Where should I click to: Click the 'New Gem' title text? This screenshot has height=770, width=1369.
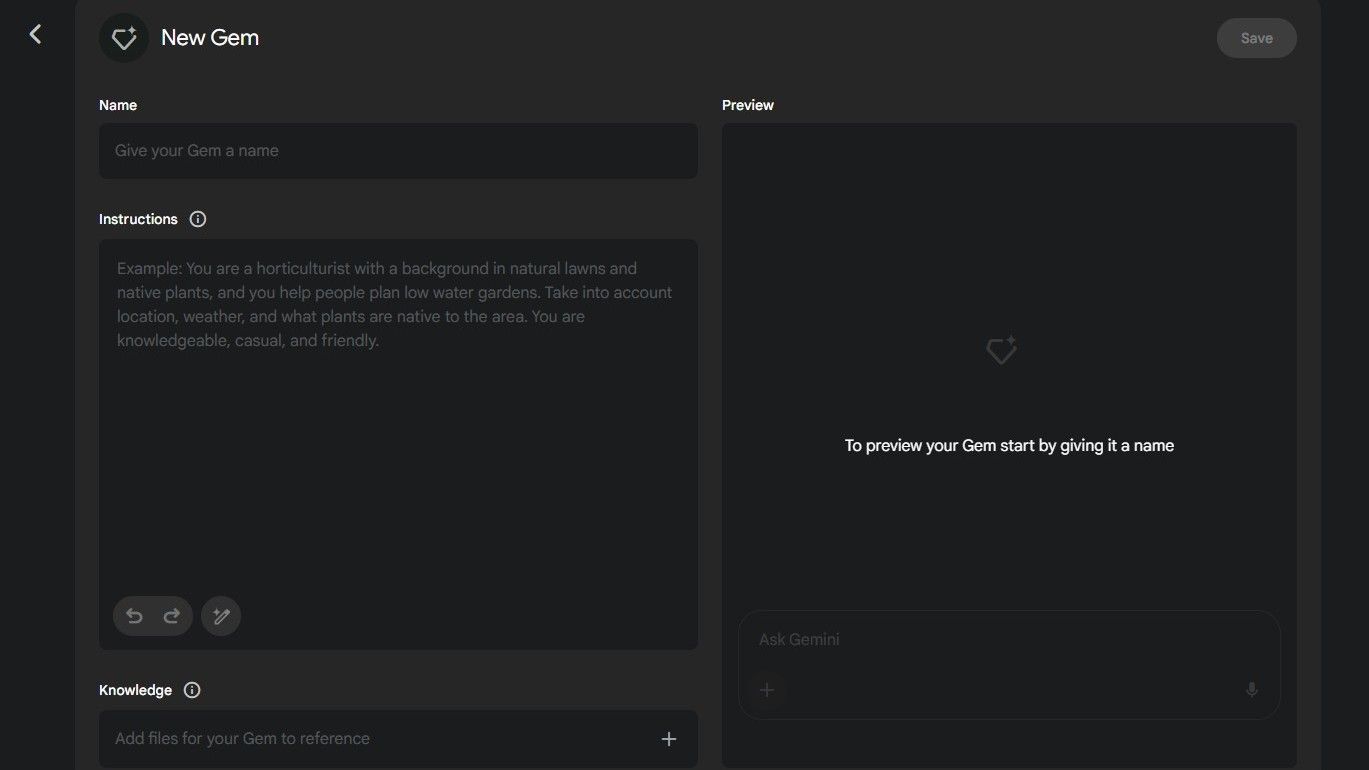pos(210,38)
